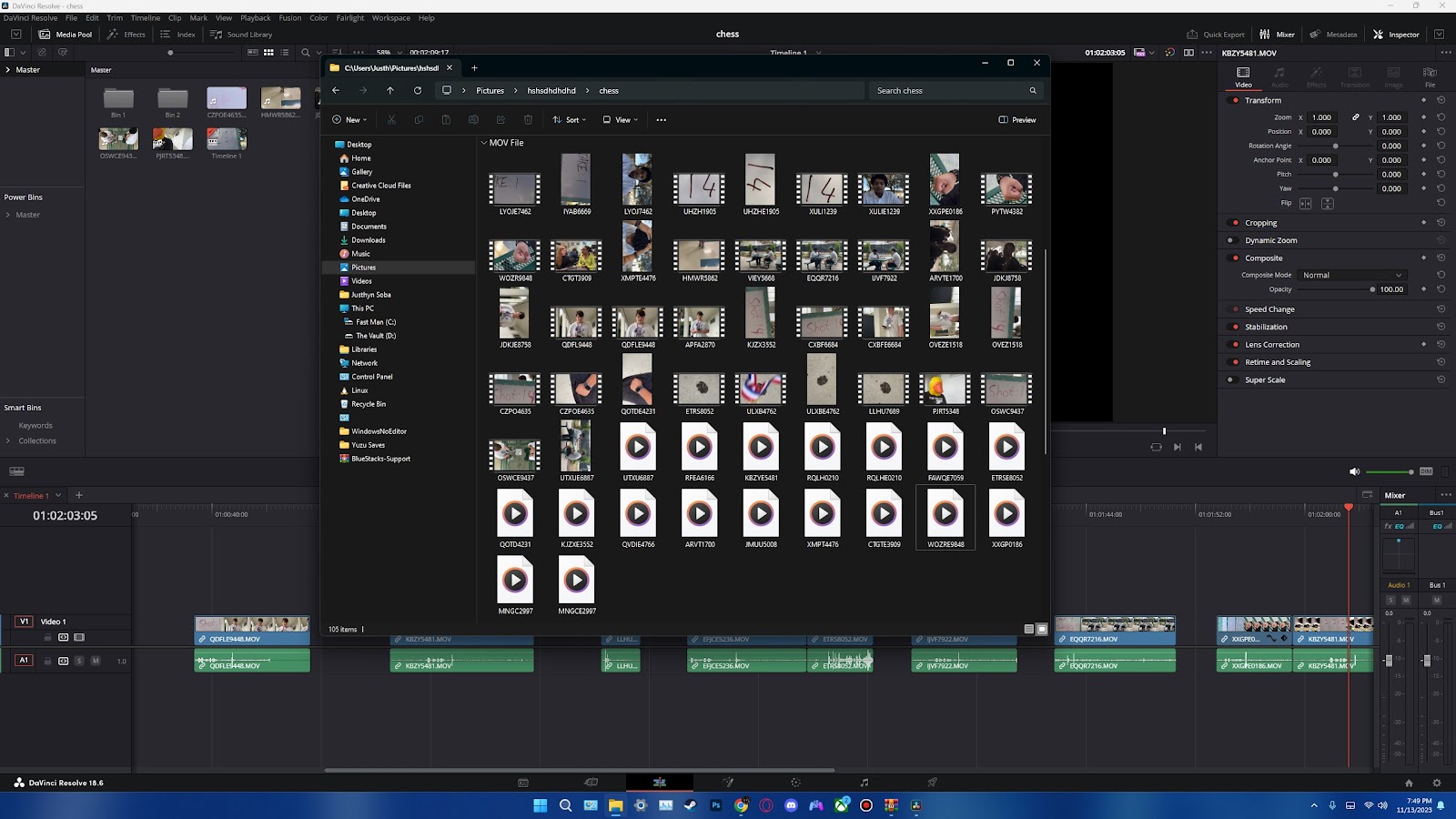
Task: Select the EQQR7216.MOV video clip on timeline
Action: [x=1115, y=632]
